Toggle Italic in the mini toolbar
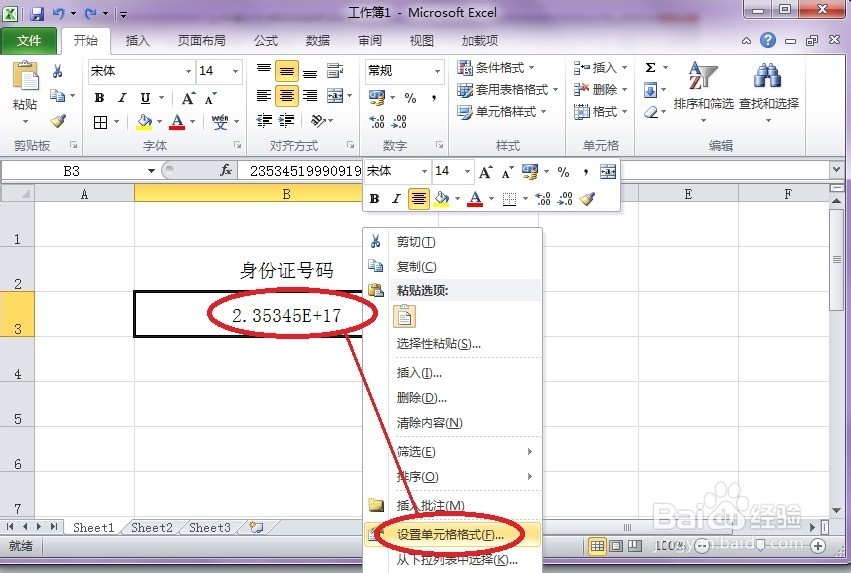 point(396,199)
